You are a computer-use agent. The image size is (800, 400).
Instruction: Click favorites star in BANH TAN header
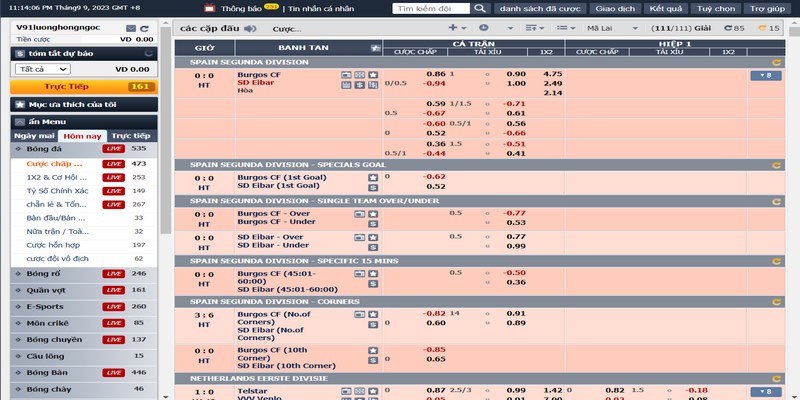376,48
